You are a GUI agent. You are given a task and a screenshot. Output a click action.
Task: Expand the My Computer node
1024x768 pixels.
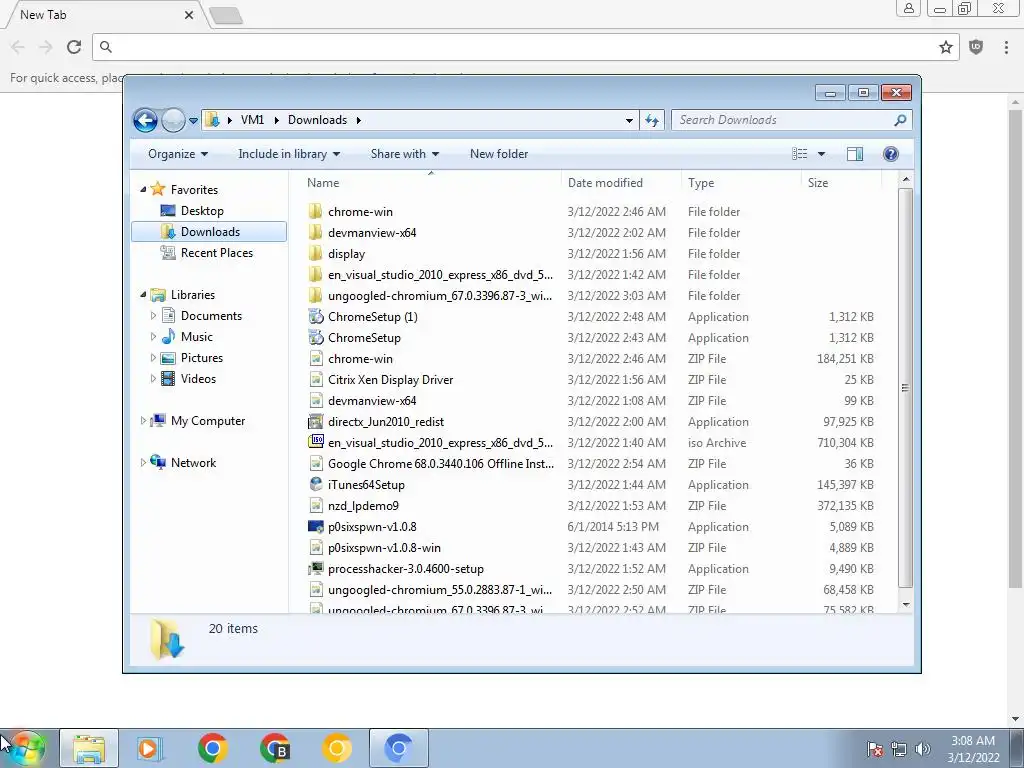[x=143, y=421]
